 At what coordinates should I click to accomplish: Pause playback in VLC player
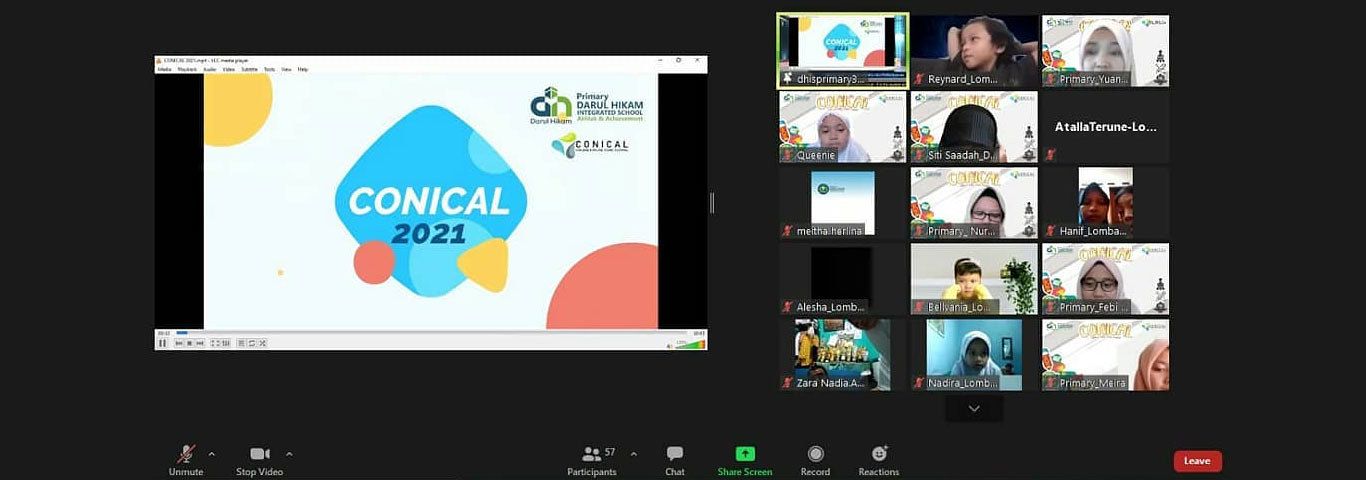click(x=162, y=343)
